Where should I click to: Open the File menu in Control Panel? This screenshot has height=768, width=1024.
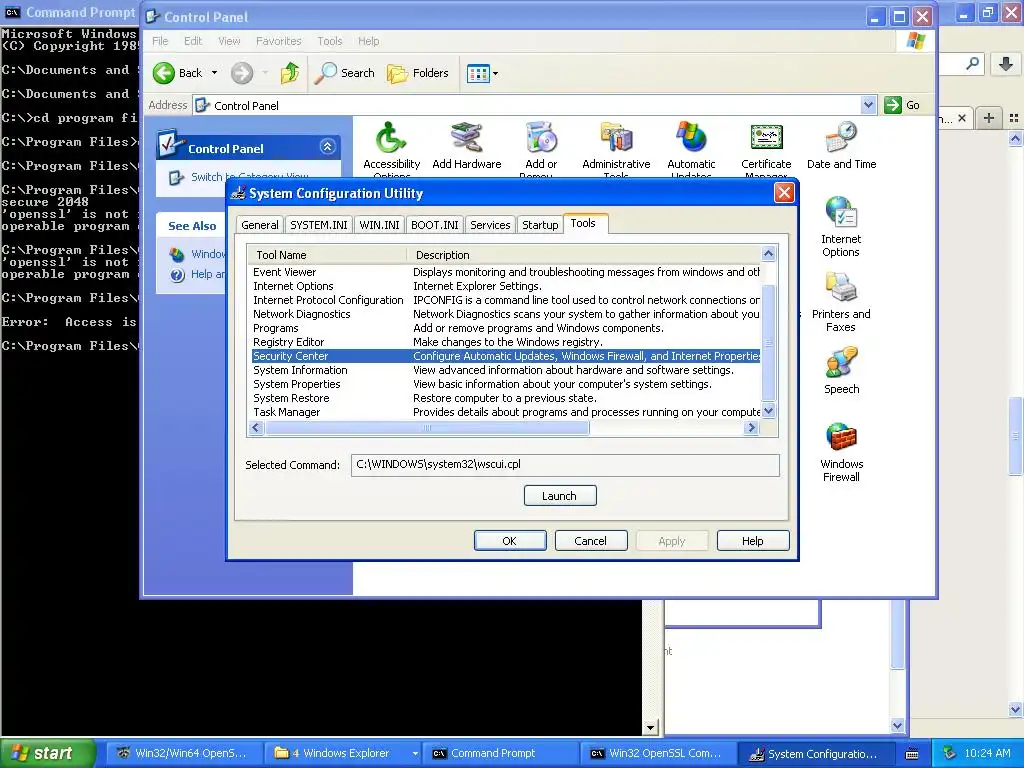[160, 41]
